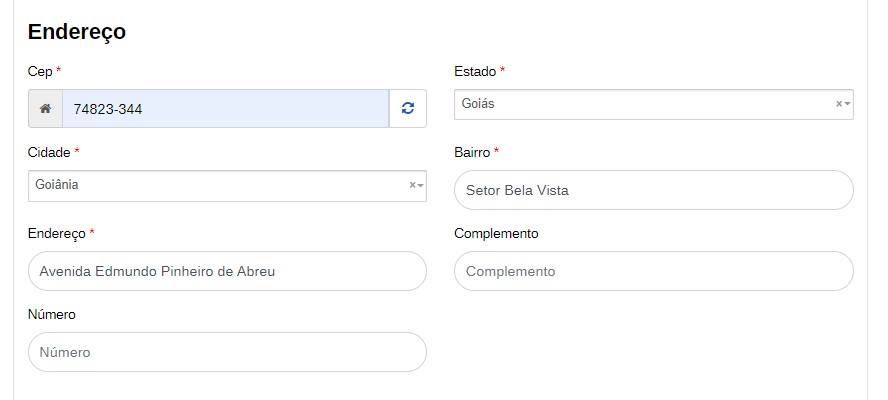Clear the Estado selection with its x
Screen dimensions: 888x400
pos(839,104)
